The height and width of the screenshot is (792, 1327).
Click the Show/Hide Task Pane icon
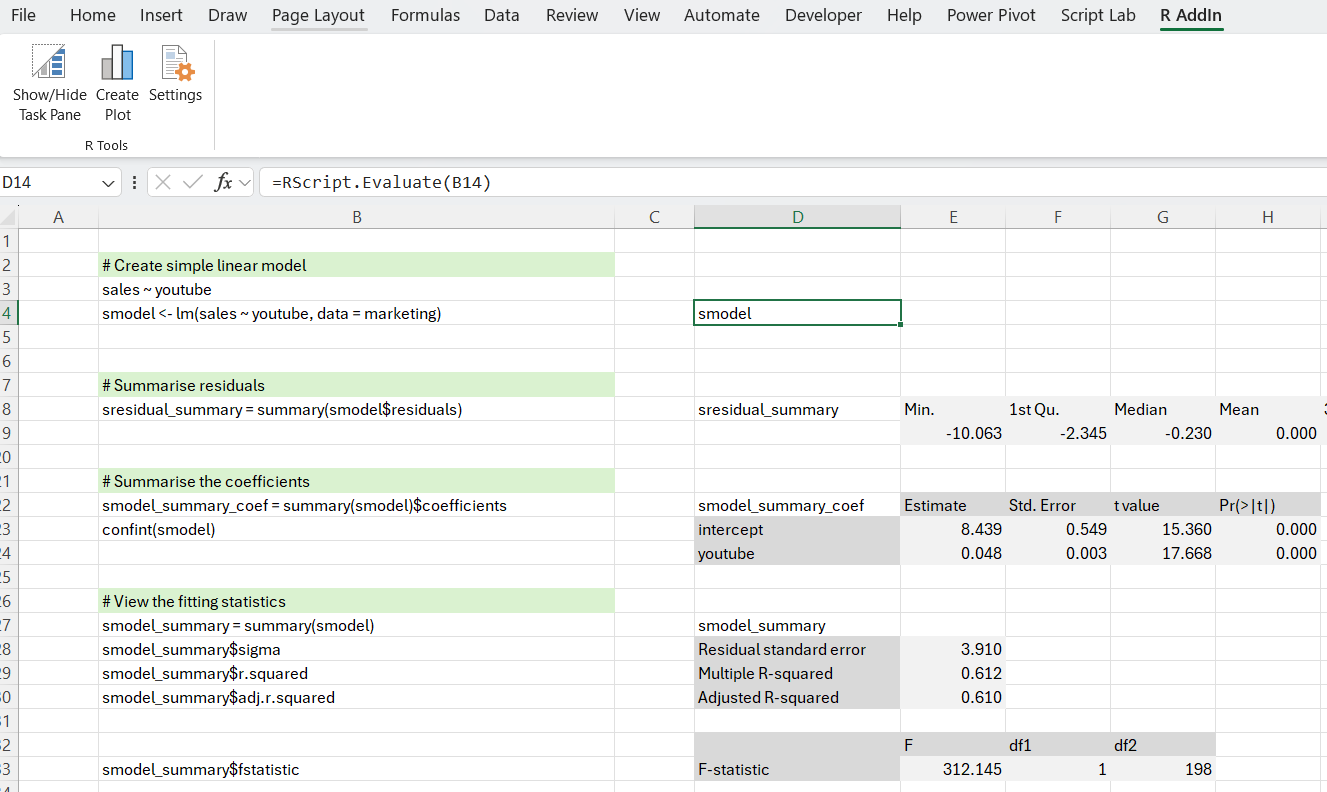(x=50, y=62)
